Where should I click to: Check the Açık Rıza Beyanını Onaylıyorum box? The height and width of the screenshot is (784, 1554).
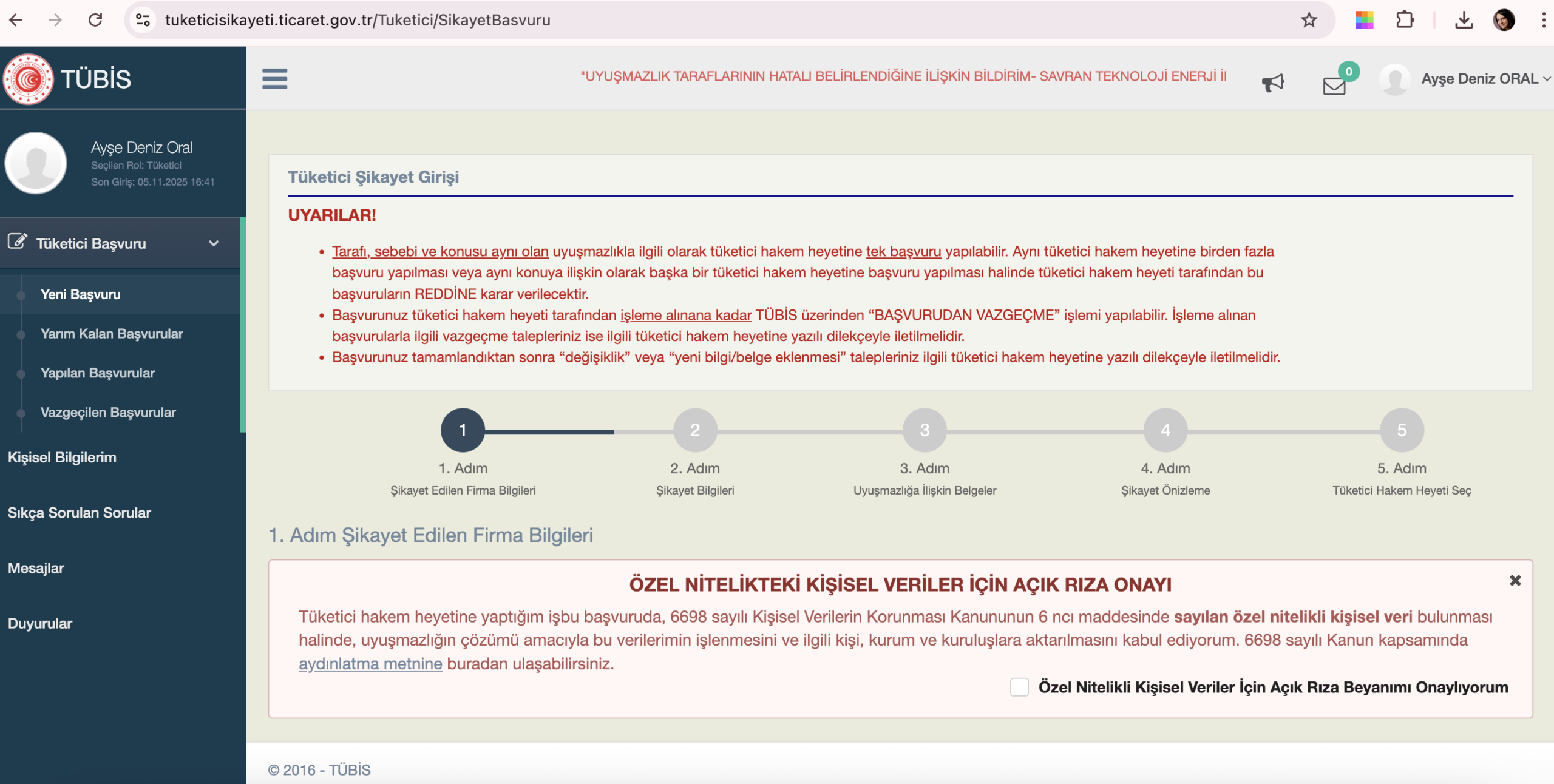[1019, 688]
